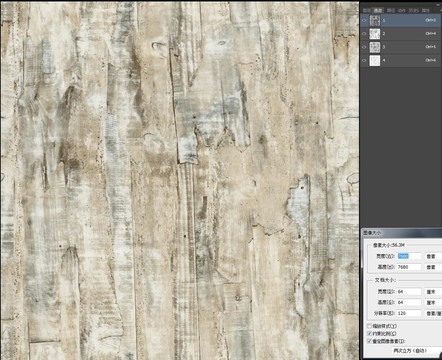Click the document height field showing 64
442x360 pixels.
pyautogui.click(x=409, y=302)
